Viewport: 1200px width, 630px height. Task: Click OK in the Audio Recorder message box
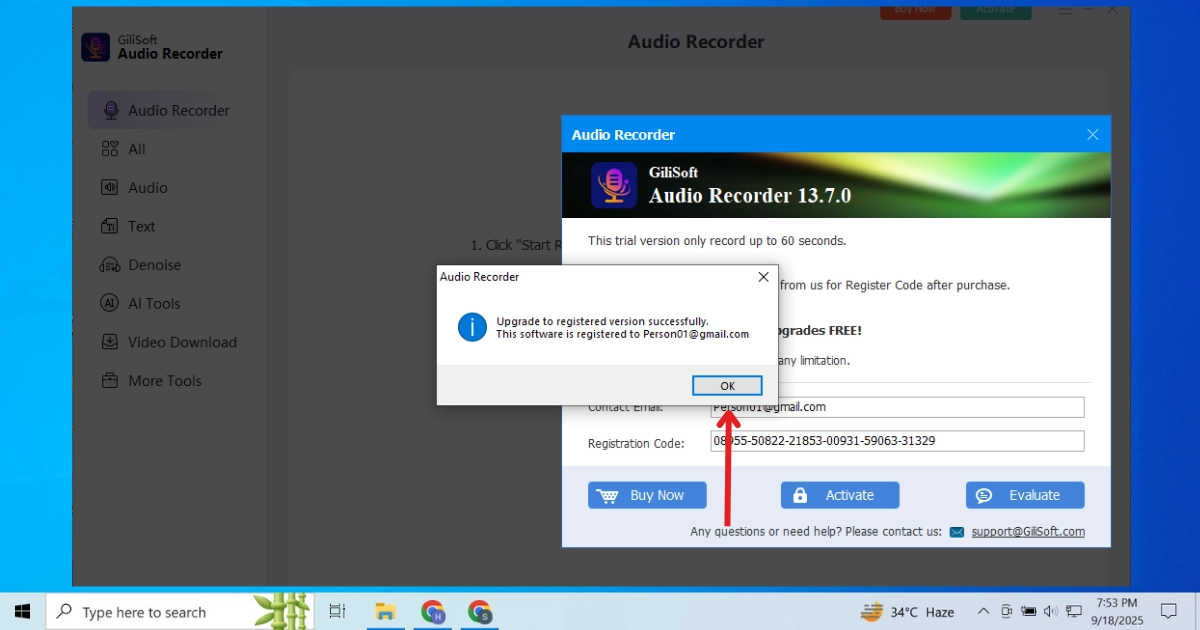click(727, 386)
